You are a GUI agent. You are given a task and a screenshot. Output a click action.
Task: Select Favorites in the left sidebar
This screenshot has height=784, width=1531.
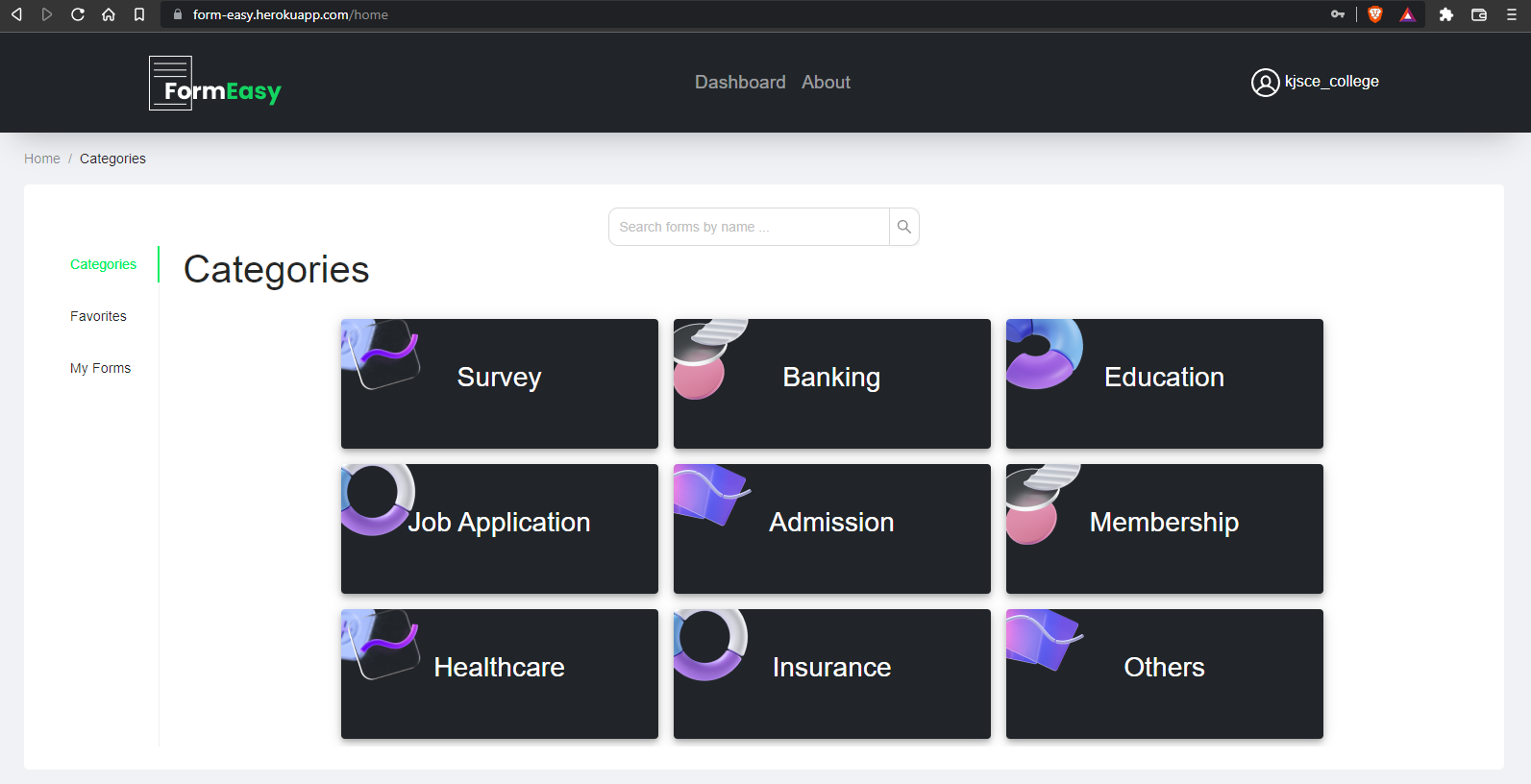click(98, 316)
